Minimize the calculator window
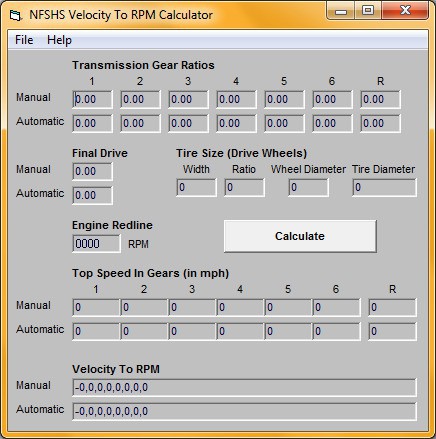This screenshot has height=439, width=436. pos(340,11)
